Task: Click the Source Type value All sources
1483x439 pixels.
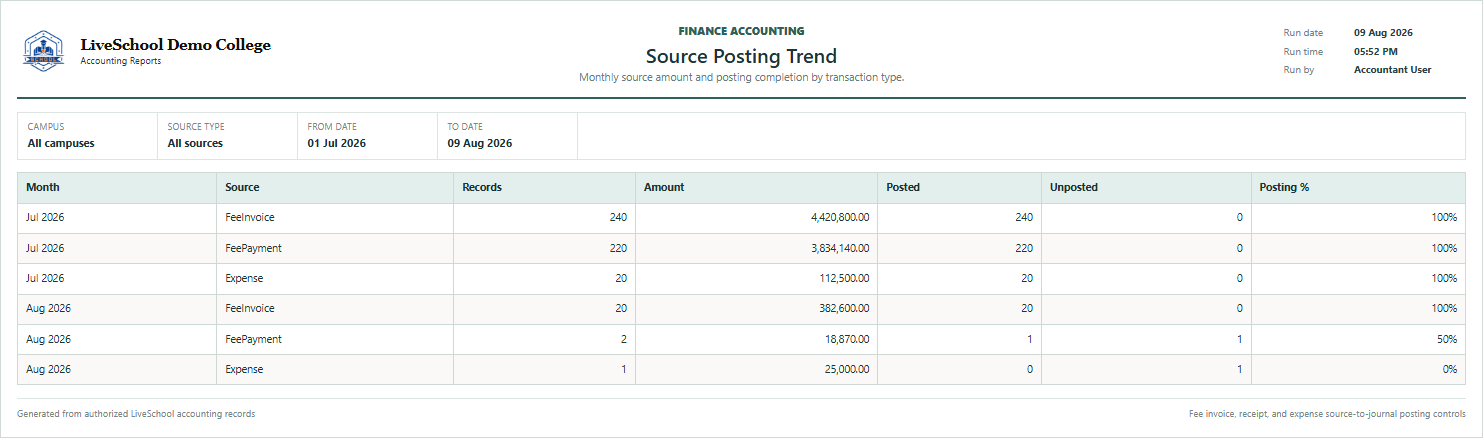Action: [195, 143]
